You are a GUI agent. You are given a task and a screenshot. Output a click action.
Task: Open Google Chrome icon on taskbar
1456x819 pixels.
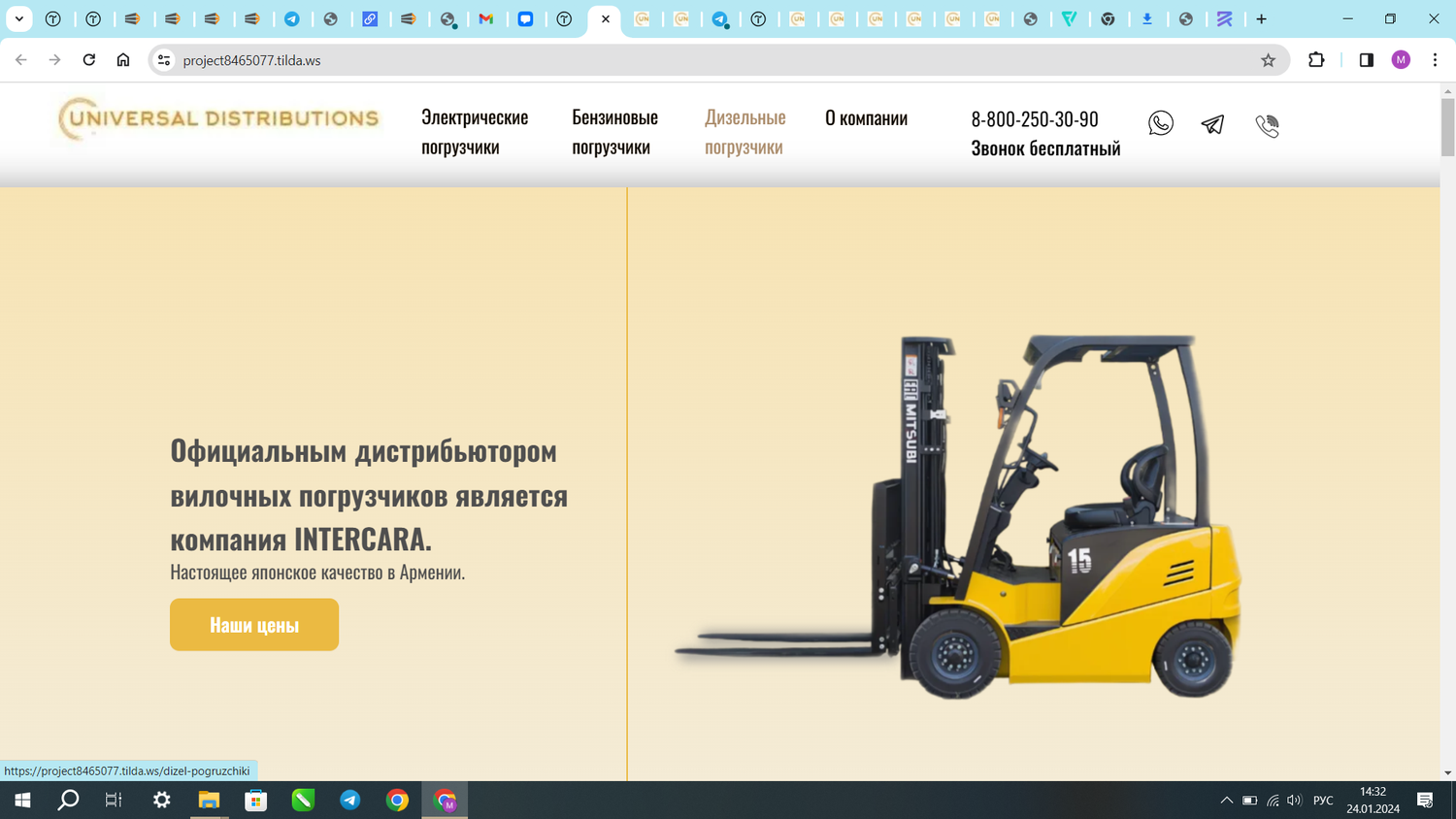pyautogui.click(x=397, y=801)
